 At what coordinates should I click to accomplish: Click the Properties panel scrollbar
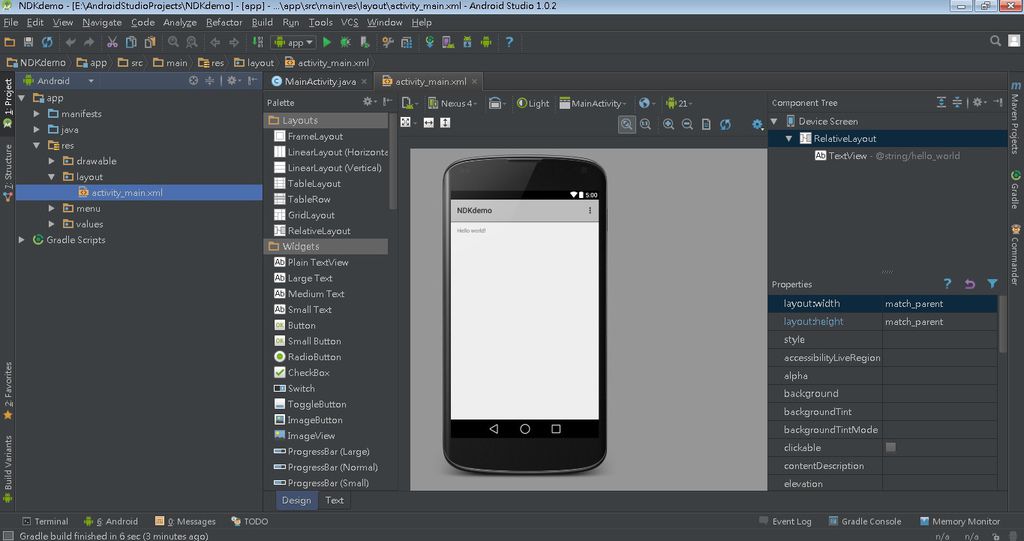click(x=1002, y=324)
